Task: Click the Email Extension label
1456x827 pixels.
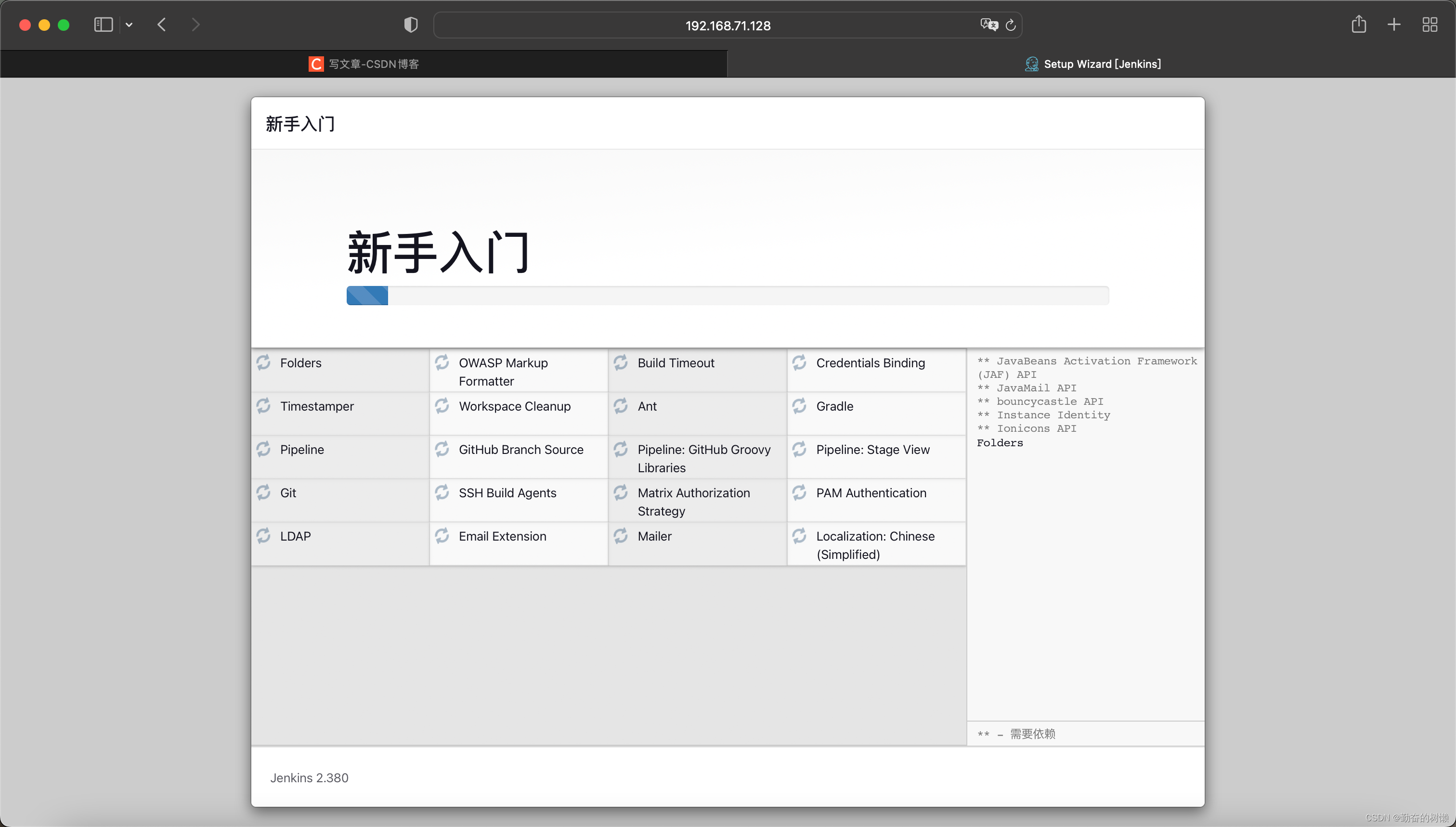Action: pos(502,536)
